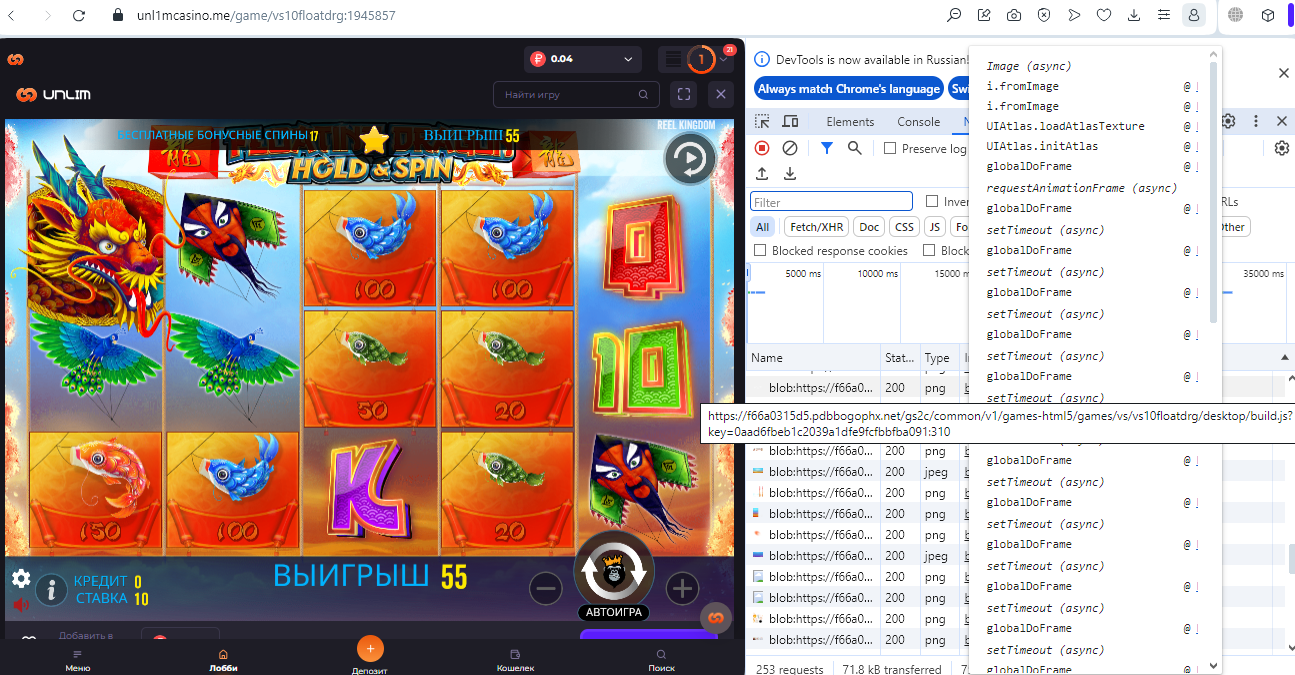Open the Console tab
Viewport: 1295px width, 675px height.
[918, 122]
